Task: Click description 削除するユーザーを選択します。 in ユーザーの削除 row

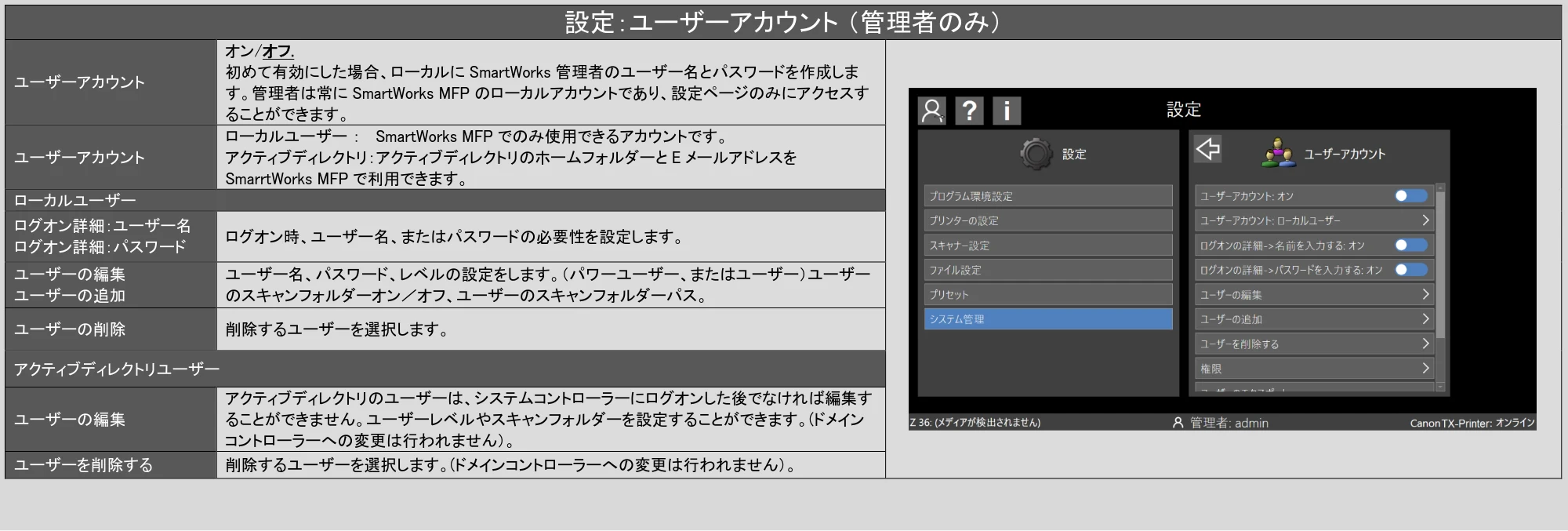Action: pyautogui.click(x=337, y=329)
